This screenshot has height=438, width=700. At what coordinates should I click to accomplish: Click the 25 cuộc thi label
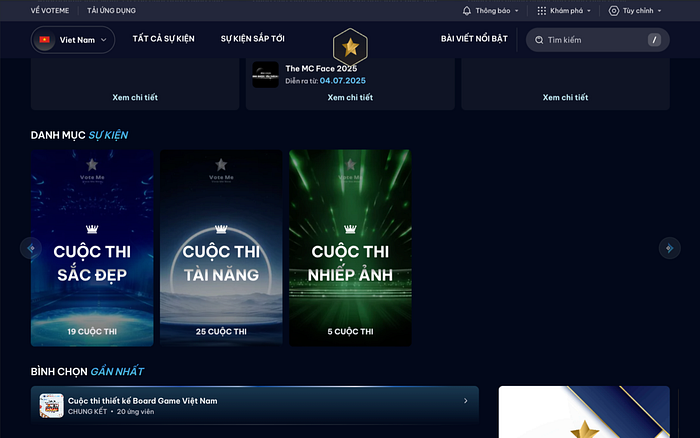pos(221,332)
